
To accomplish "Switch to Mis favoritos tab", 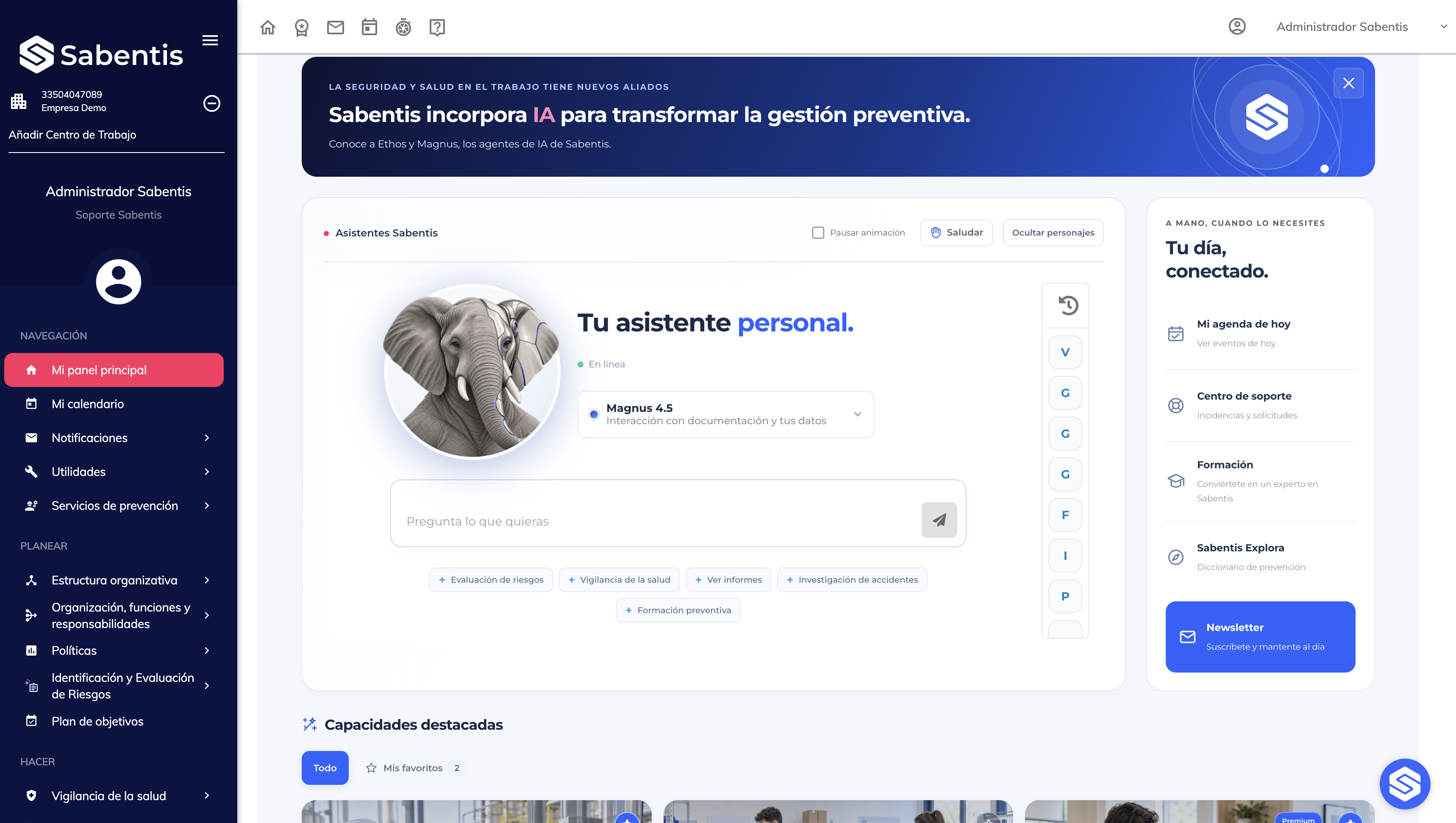I will coord(414,767).
